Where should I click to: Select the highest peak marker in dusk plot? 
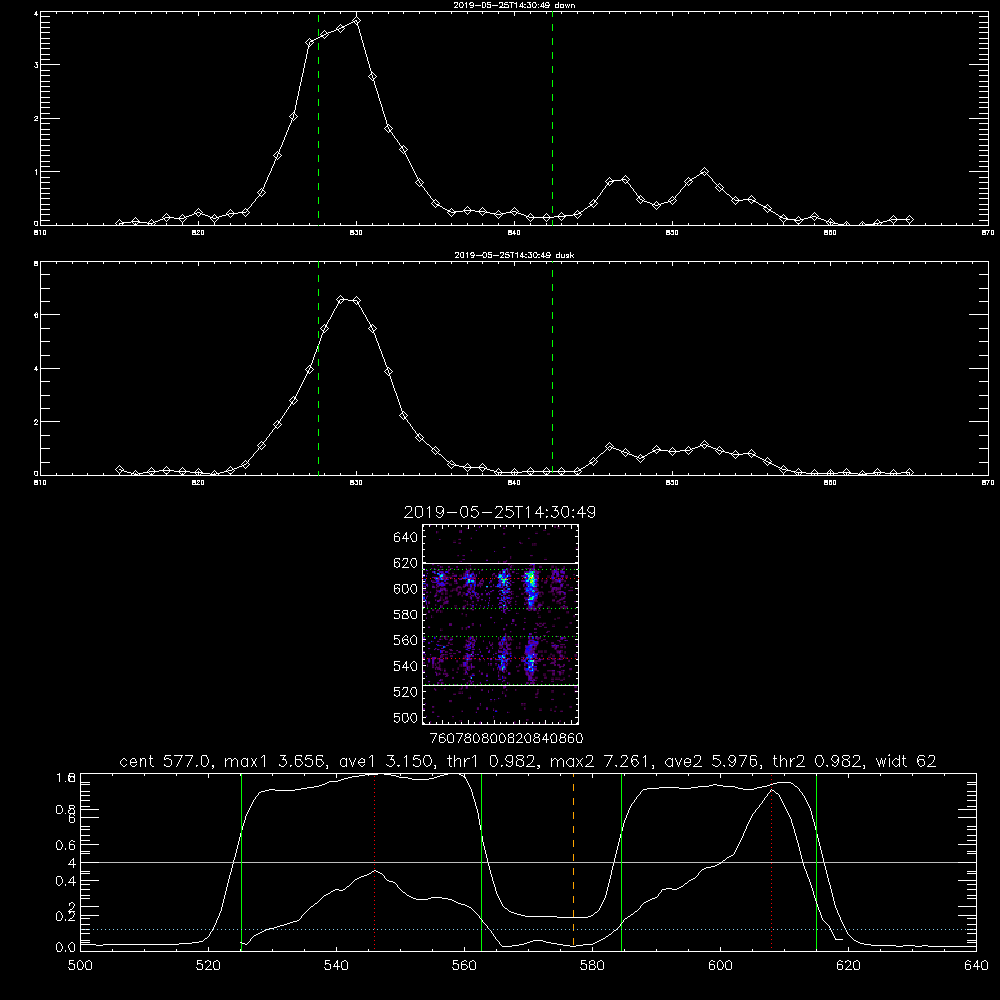pos(341,299)
